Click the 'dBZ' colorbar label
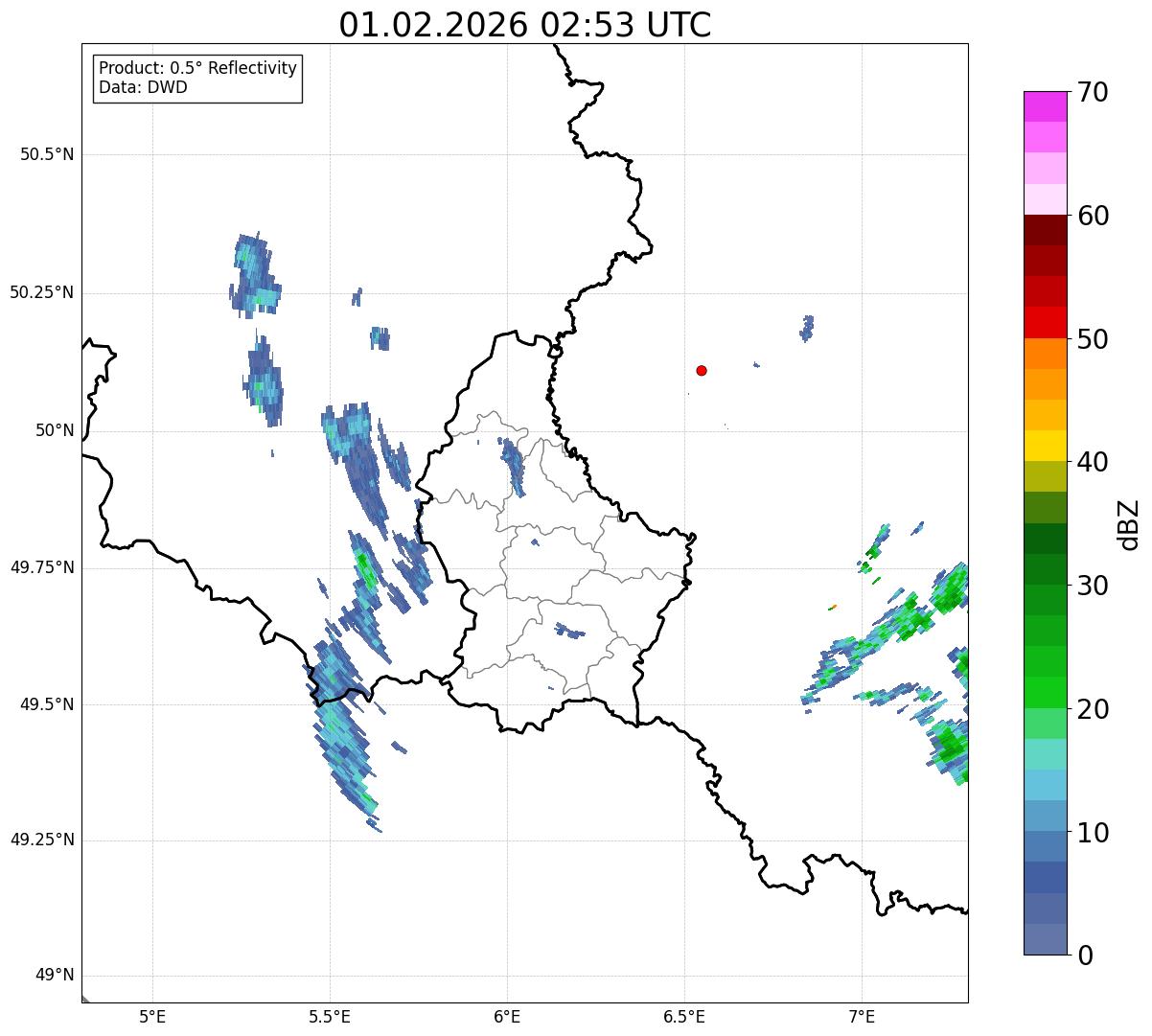 pos(1129,523)
